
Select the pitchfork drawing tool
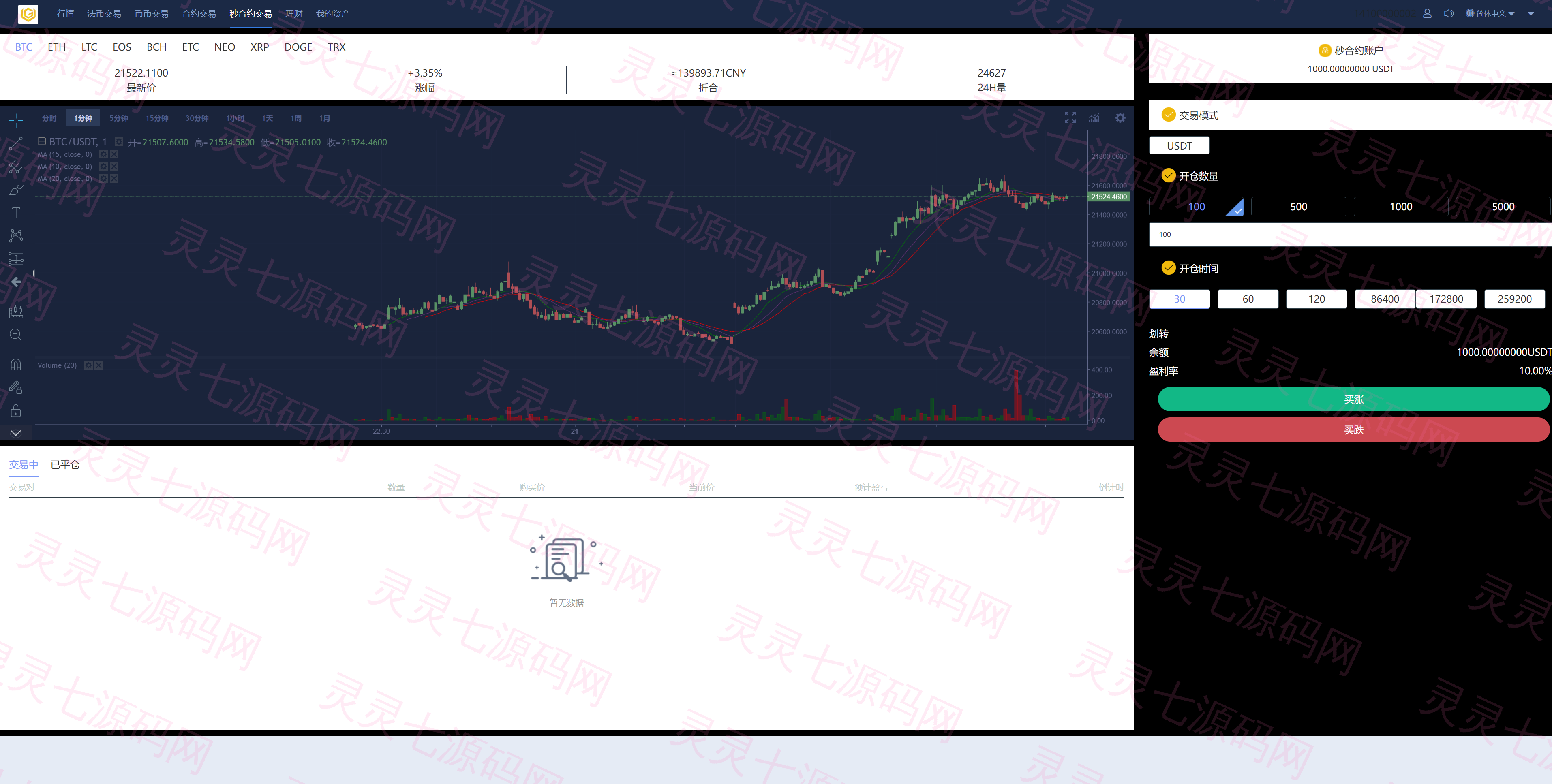click(x=16, y=167)
